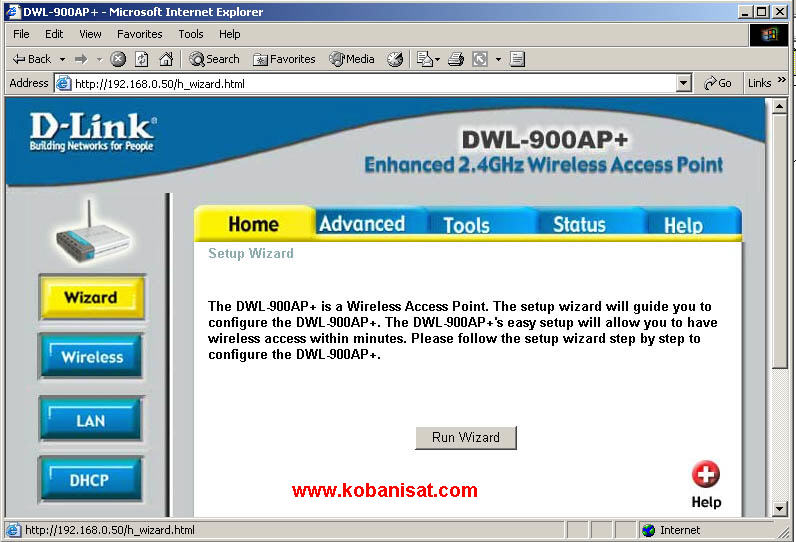
Task: Open the Help menu in menu bar
Action: click(229, 34)
